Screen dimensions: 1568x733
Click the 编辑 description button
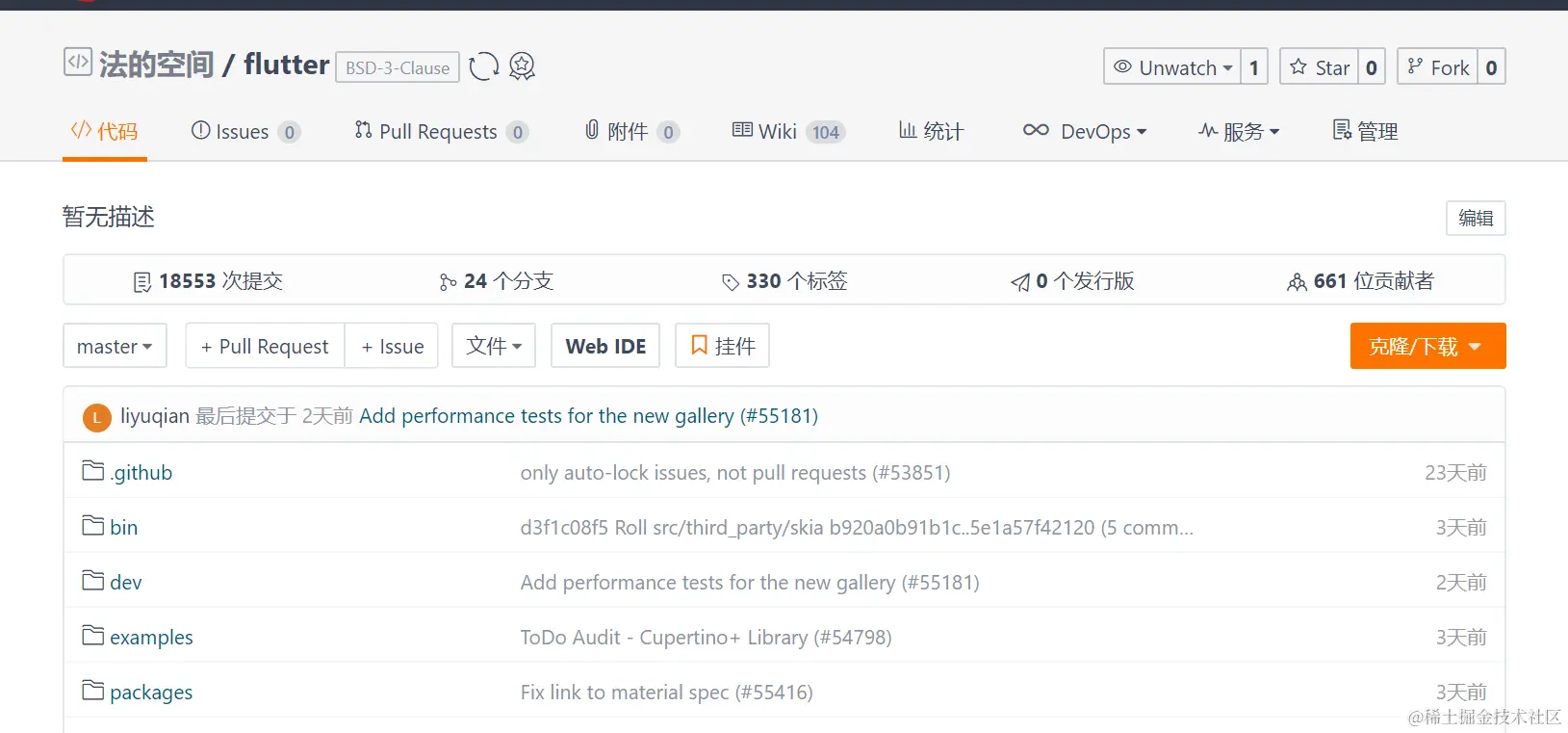pos(1476,218)
